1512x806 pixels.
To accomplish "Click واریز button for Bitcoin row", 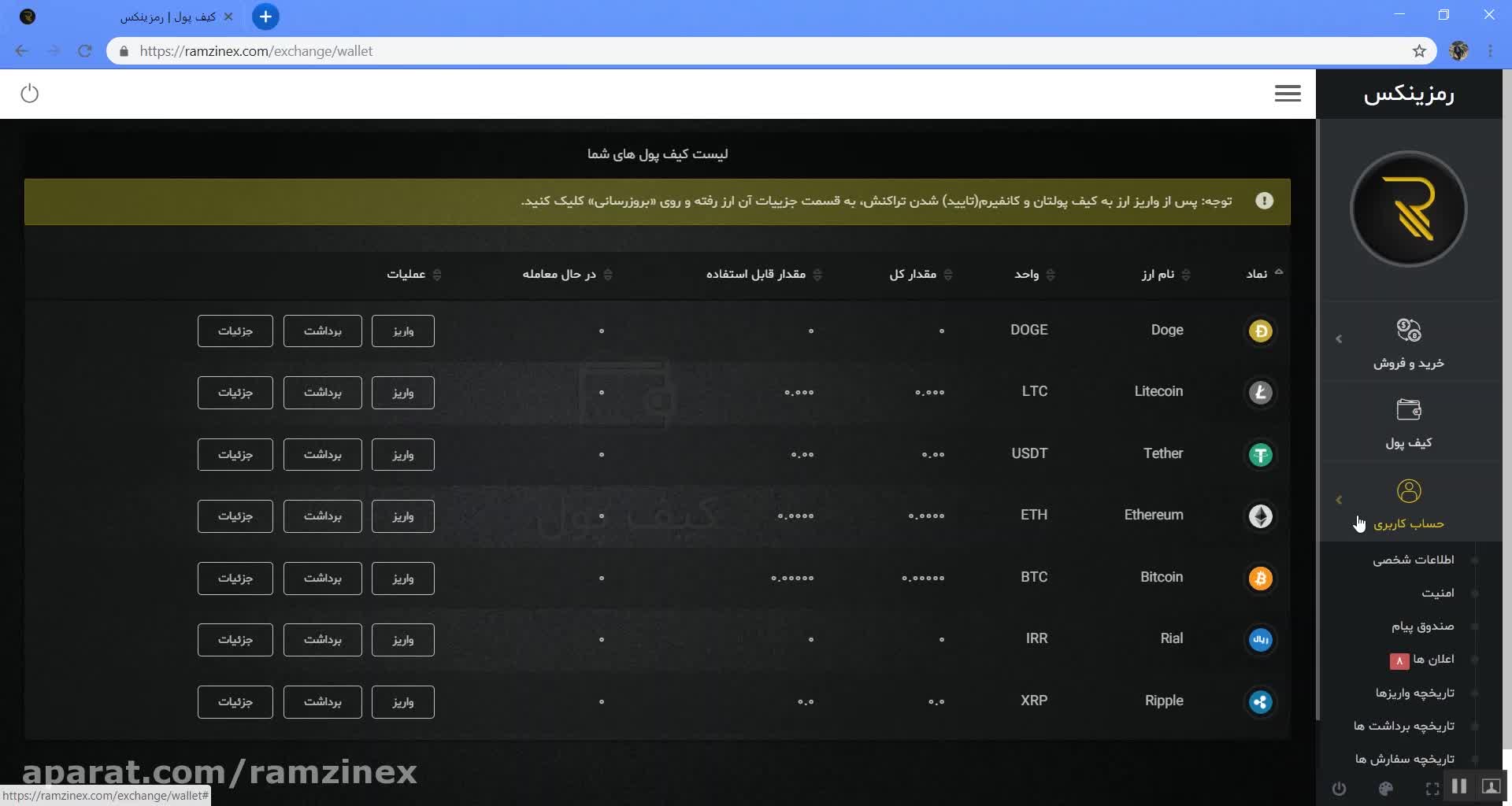I will tap(402, 579).
